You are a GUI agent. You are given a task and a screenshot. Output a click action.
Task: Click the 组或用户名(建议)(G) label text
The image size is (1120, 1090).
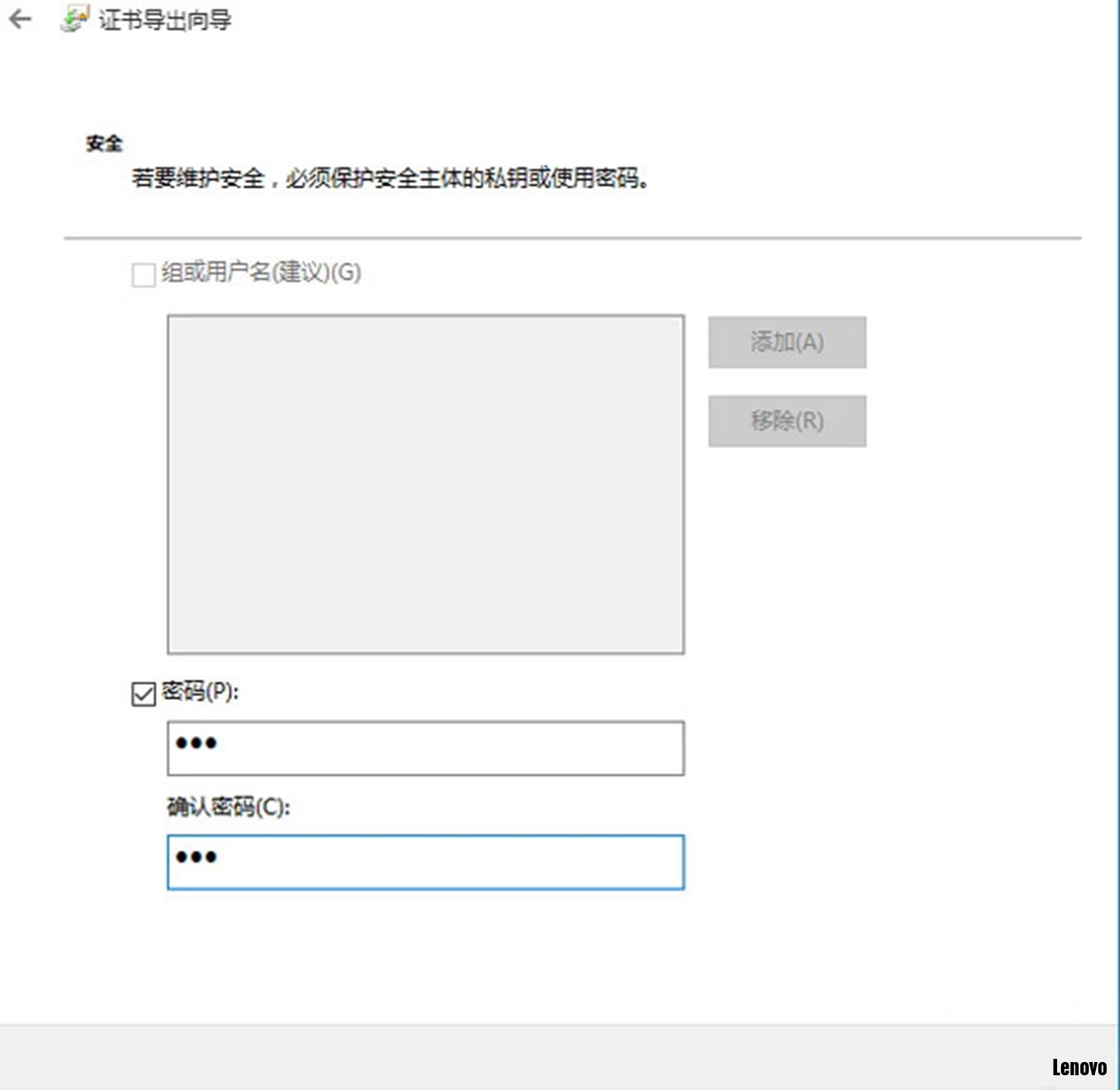pos(261,273)
